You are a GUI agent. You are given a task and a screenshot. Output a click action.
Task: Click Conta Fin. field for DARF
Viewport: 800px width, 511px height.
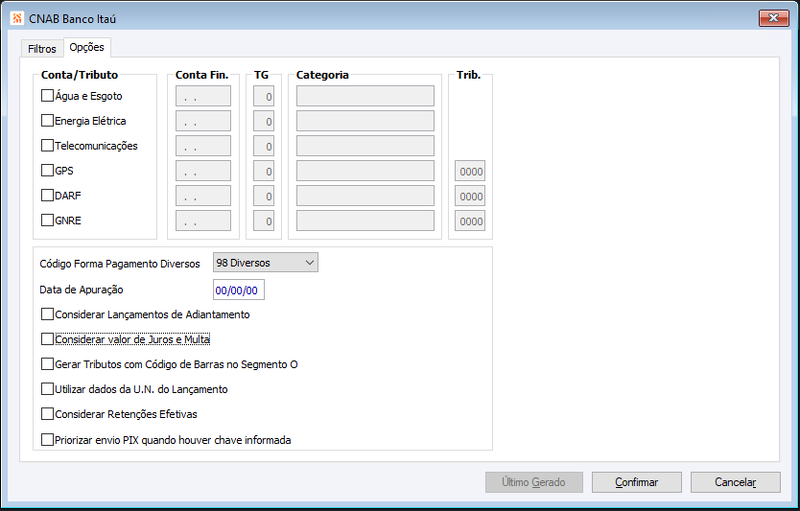[x=203, y=196]
